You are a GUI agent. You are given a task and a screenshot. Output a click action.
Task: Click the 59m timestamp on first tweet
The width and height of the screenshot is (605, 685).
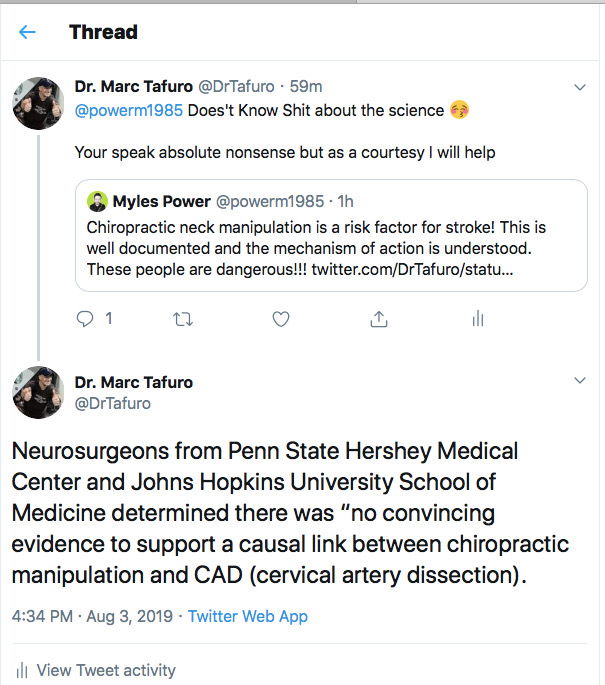click(x=304, y=87)
